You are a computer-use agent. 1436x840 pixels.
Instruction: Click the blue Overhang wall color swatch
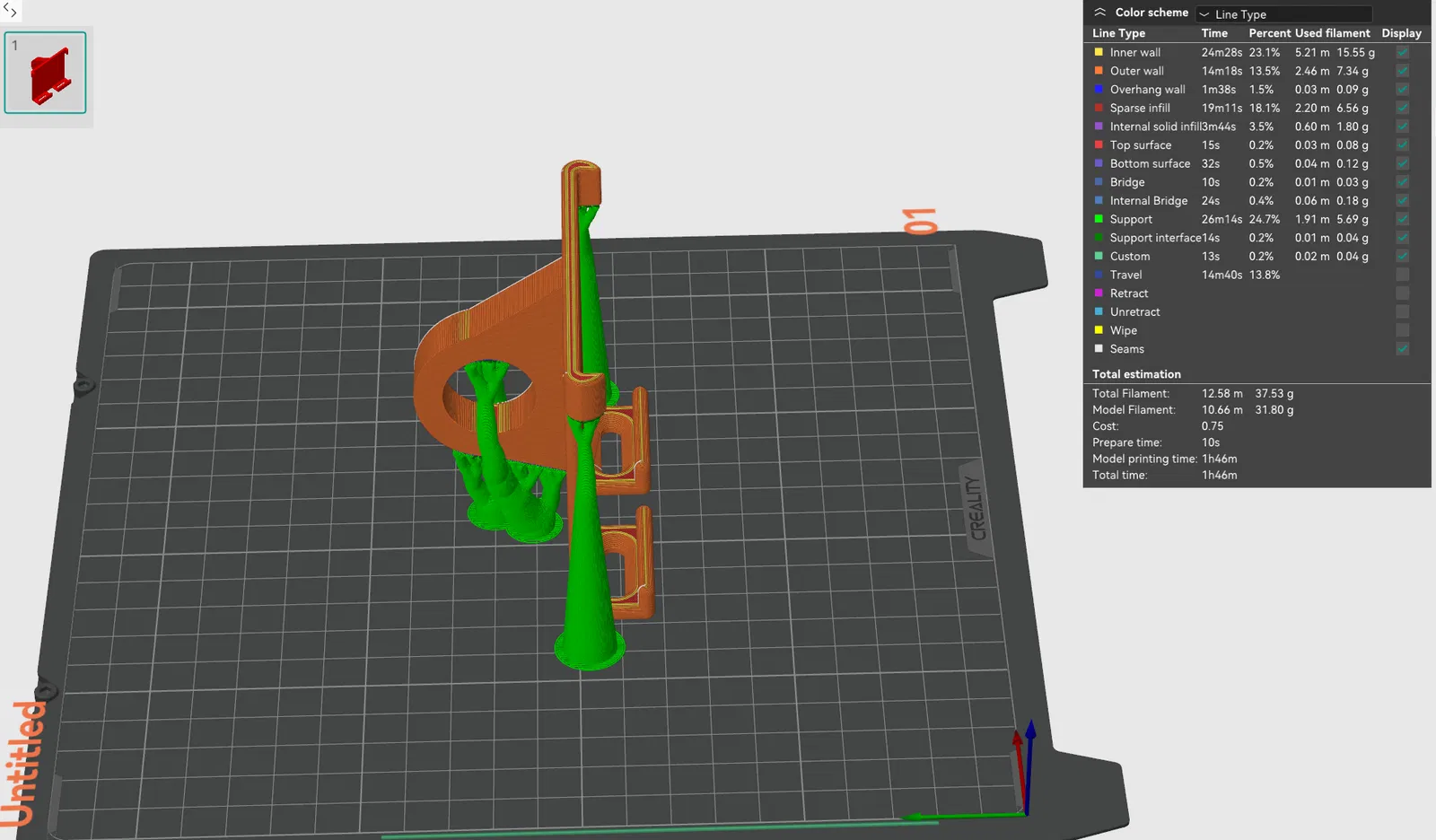[1099, 90]
